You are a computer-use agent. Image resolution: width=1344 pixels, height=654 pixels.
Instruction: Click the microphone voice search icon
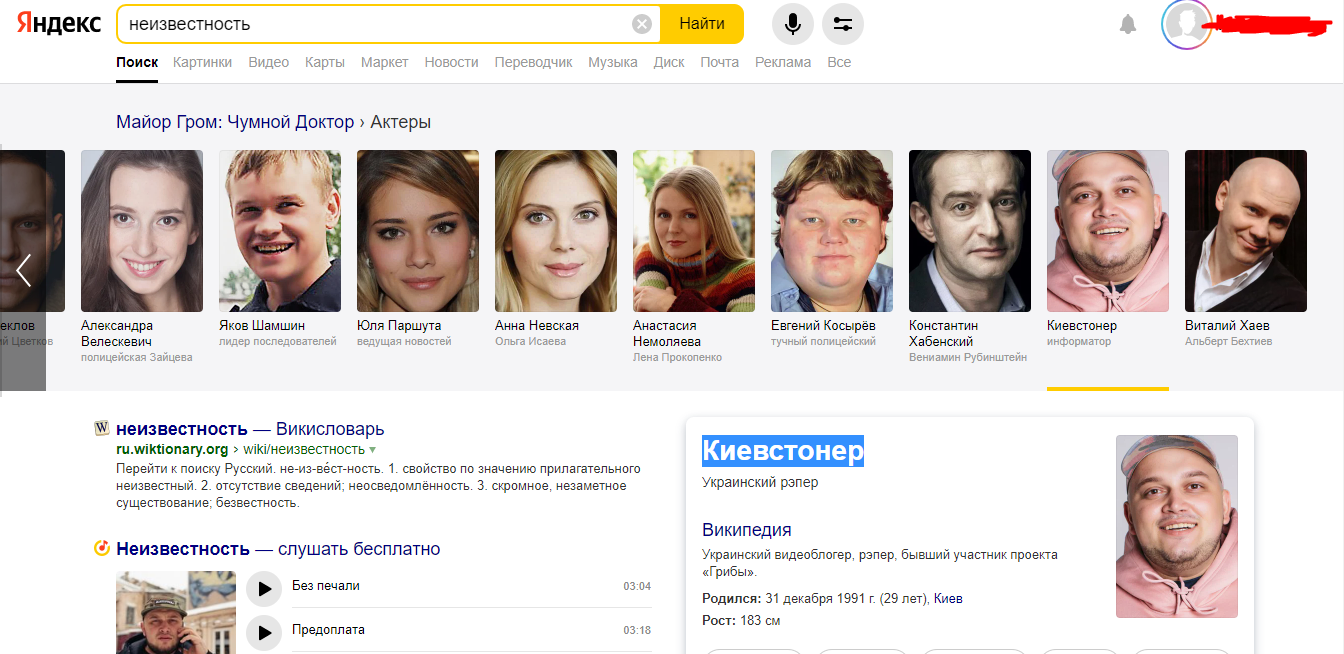click(x=792, y=24)
